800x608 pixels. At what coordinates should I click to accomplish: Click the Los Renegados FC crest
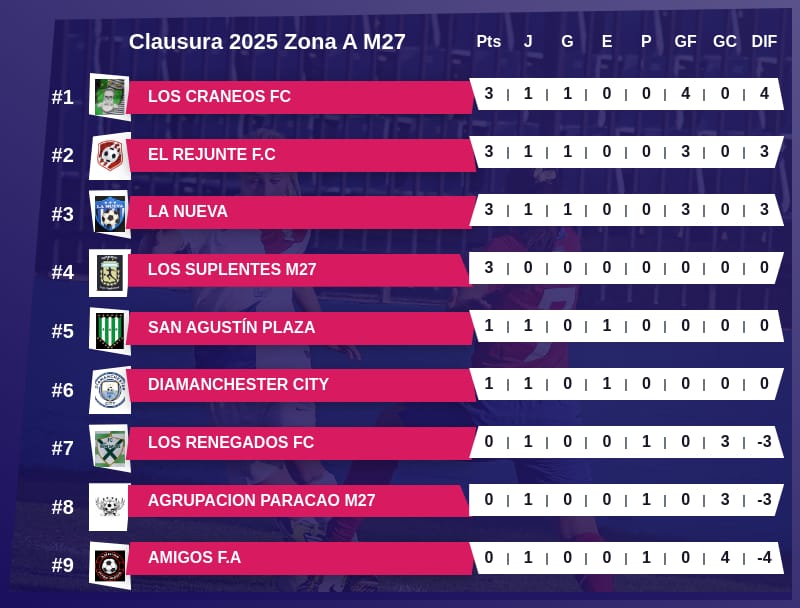pyautogui.click(x=110, y=446)
